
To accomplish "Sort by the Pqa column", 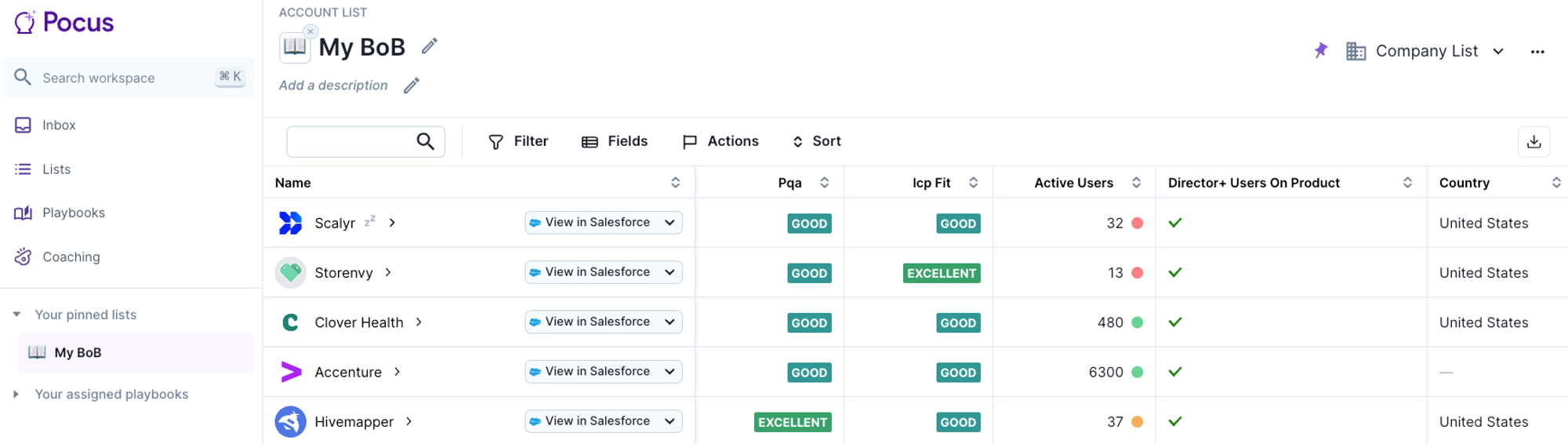I will (824, 183).
